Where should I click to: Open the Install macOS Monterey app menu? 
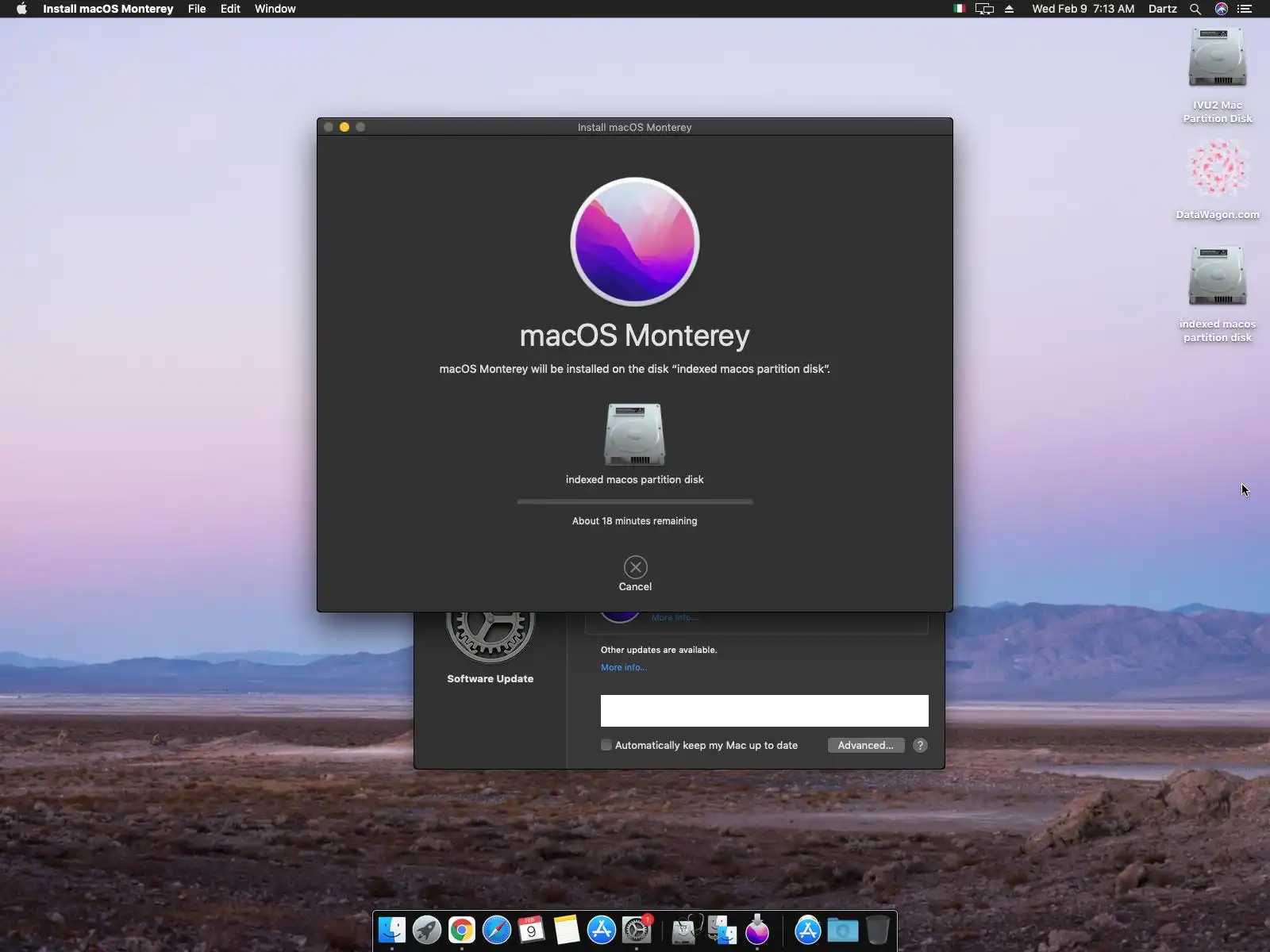pos(108,9)
